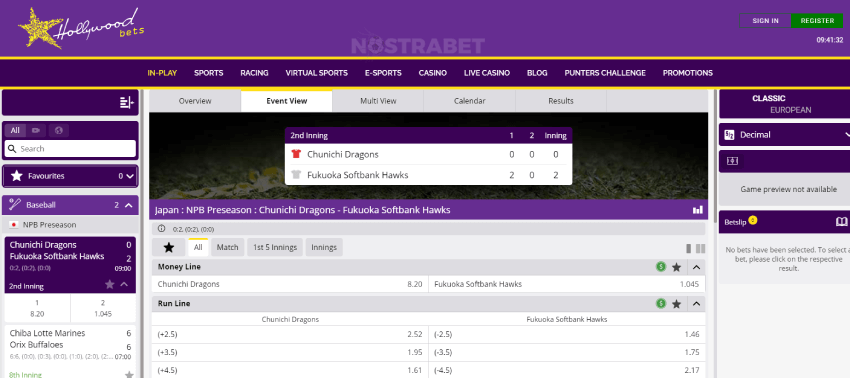Collapse the Baseball section
The width and height of the screenshot is (850, 378).
[128, 205]
